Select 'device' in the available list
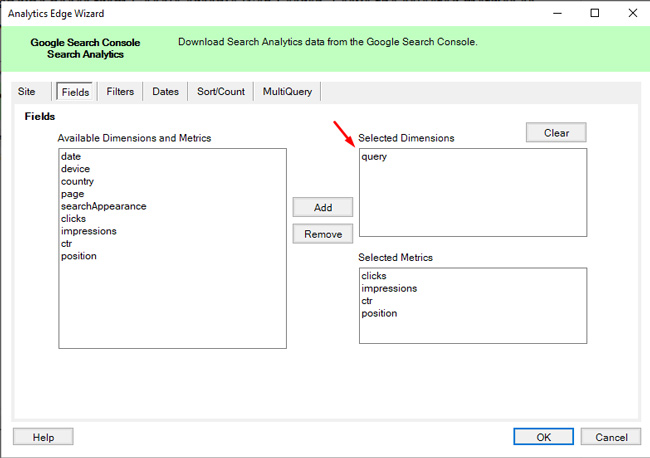The height and width of the screenshot is (458, 650). point(75,169)
